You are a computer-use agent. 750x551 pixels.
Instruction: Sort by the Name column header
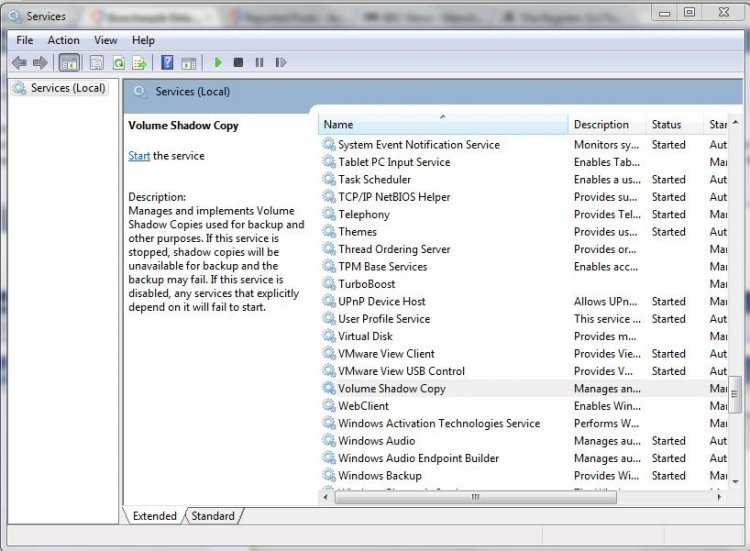443,124
